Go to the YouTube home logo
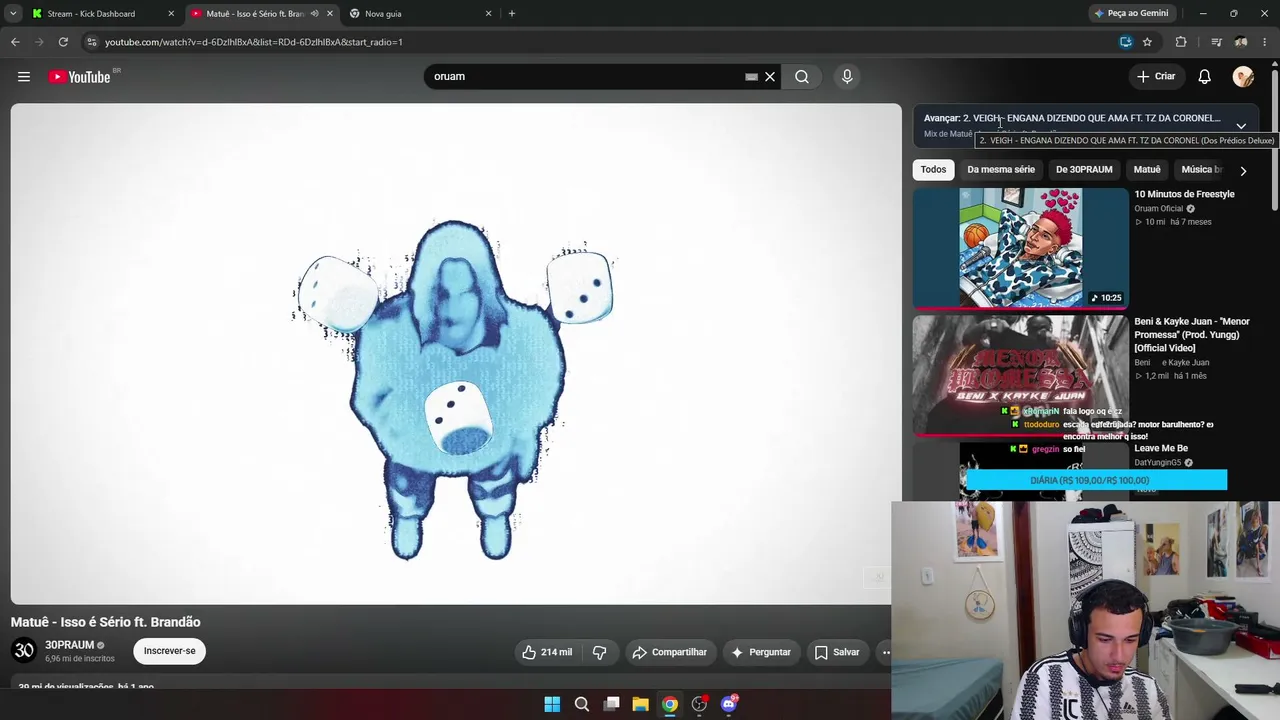This screenshot has width=1280, height=720. pyautogui.click(x=79, y=77)
